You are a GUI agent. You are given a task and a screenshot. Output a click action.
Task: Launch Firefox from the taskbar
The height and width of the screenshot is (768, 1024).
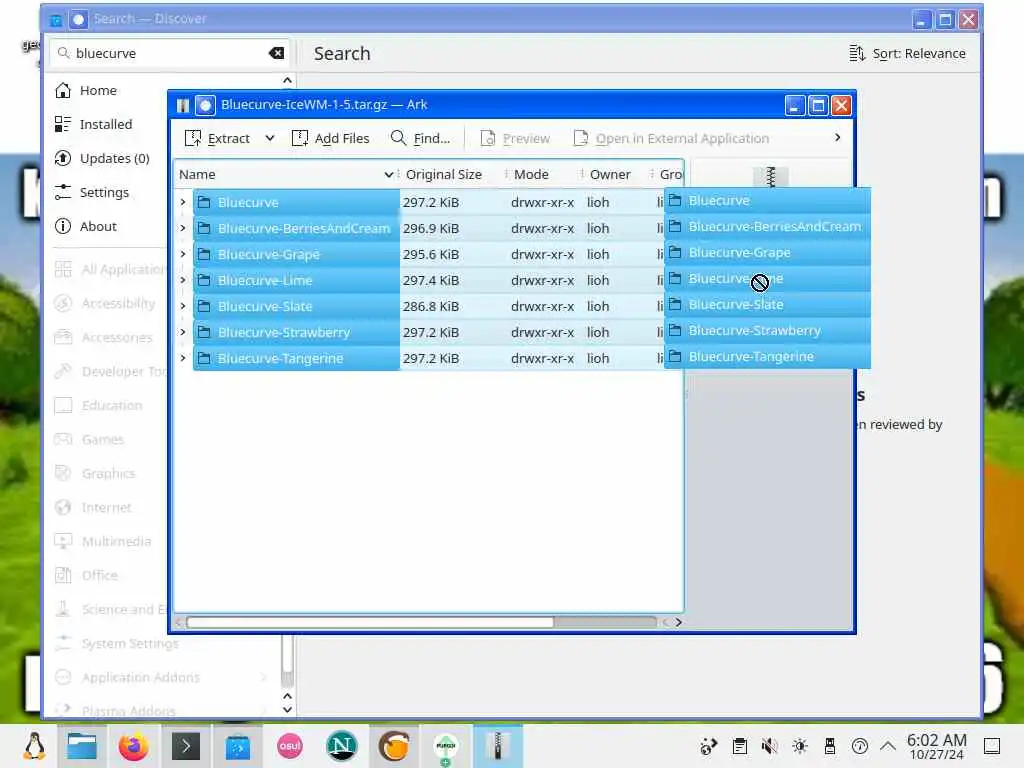click(134, 746)
